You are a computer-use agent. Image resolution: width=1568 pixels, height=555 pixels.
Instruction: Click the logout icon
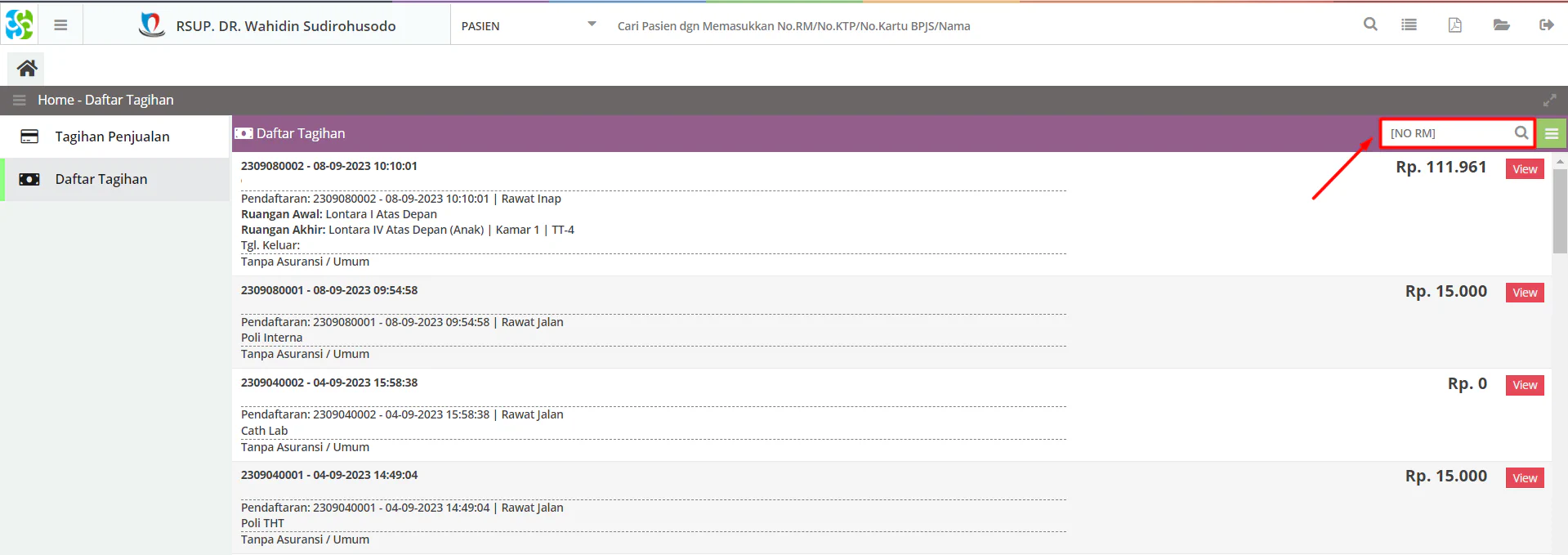pyautogui.click(x=1546, y=25)
